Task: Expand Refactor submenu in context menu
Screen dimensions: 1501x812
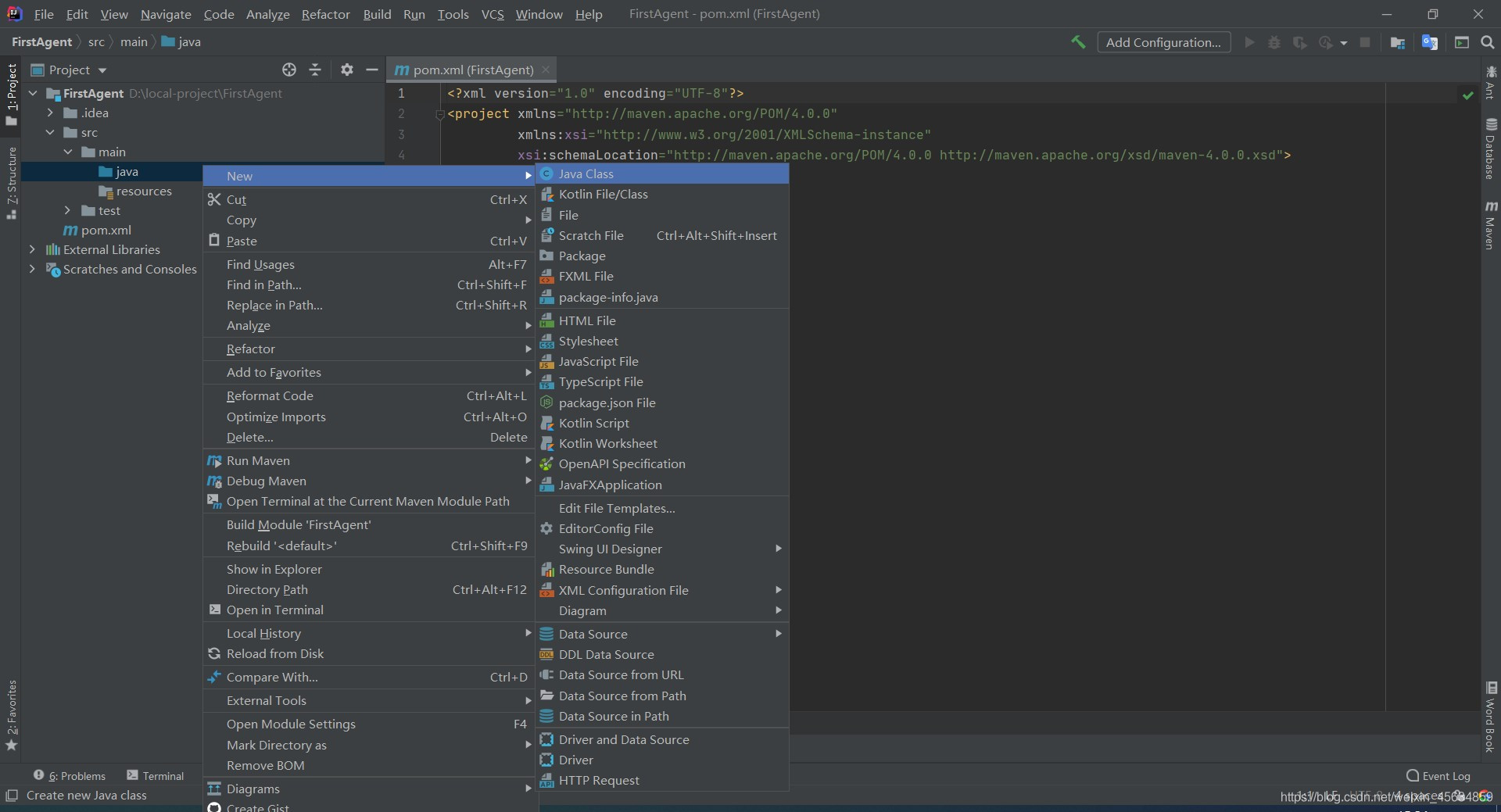Action: pos(369,349)
